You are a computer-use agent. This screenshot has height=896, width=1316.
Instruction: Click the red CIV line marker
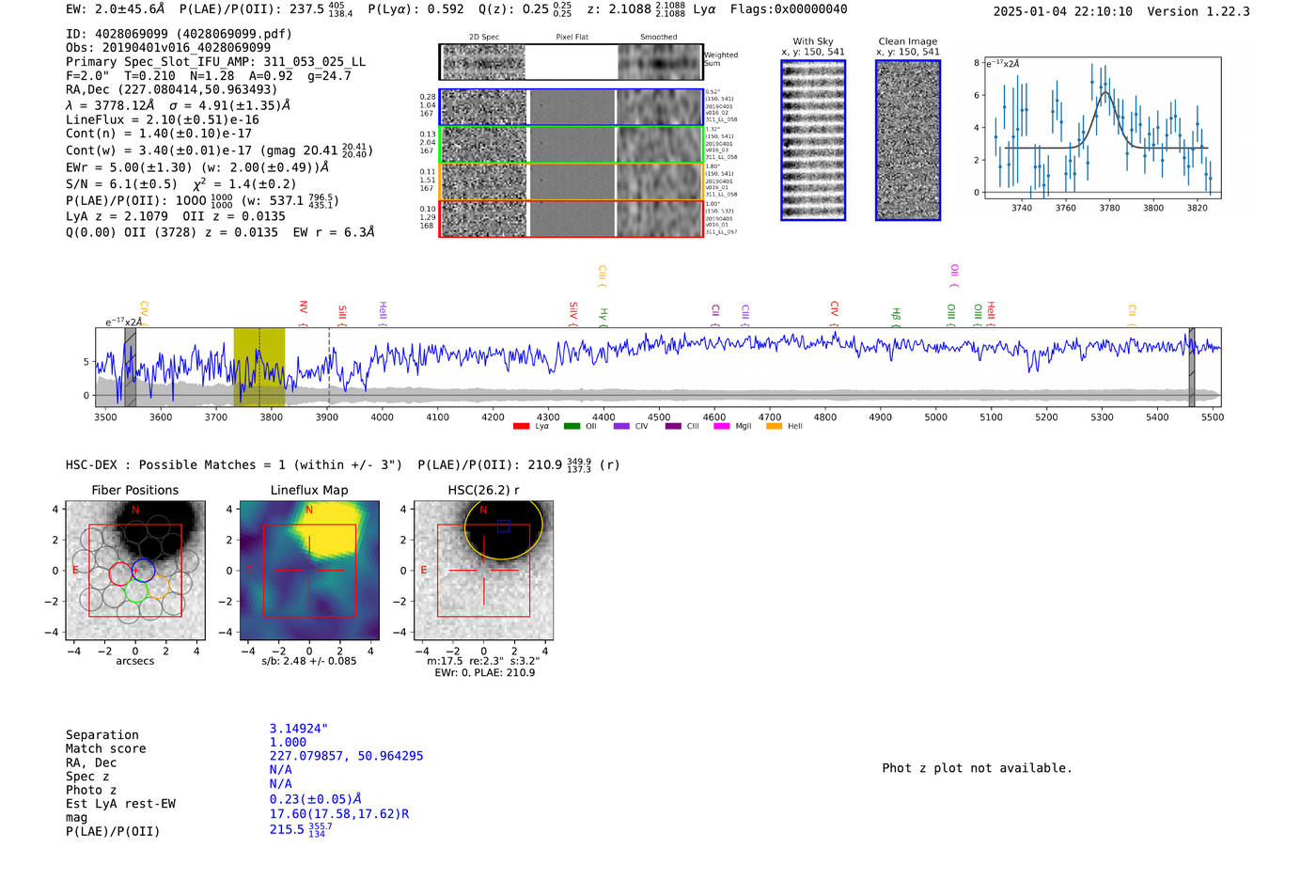835,313
